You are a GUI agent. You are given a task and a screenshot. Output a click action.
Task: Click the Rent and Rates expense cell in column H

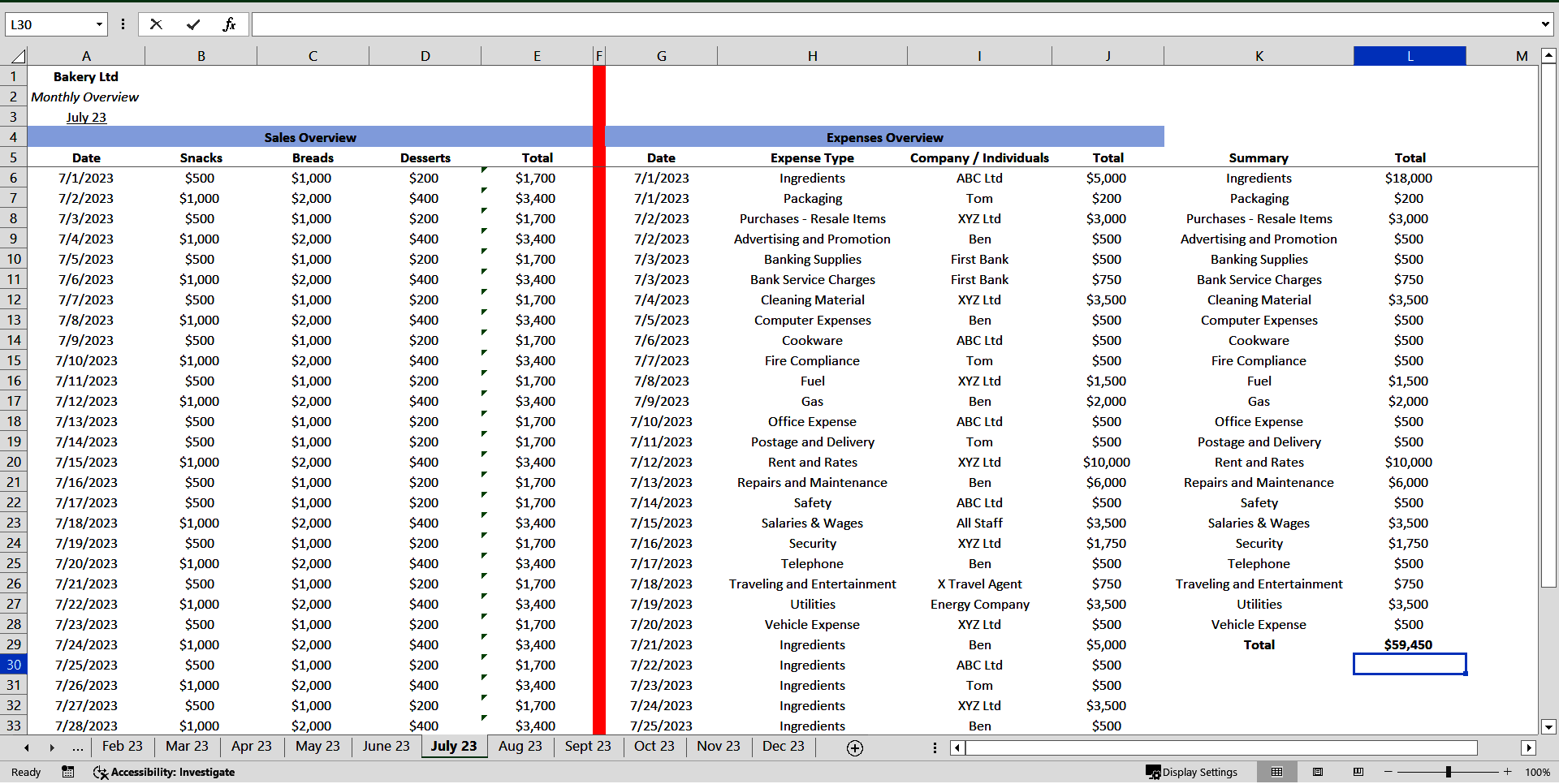(812, 462)
